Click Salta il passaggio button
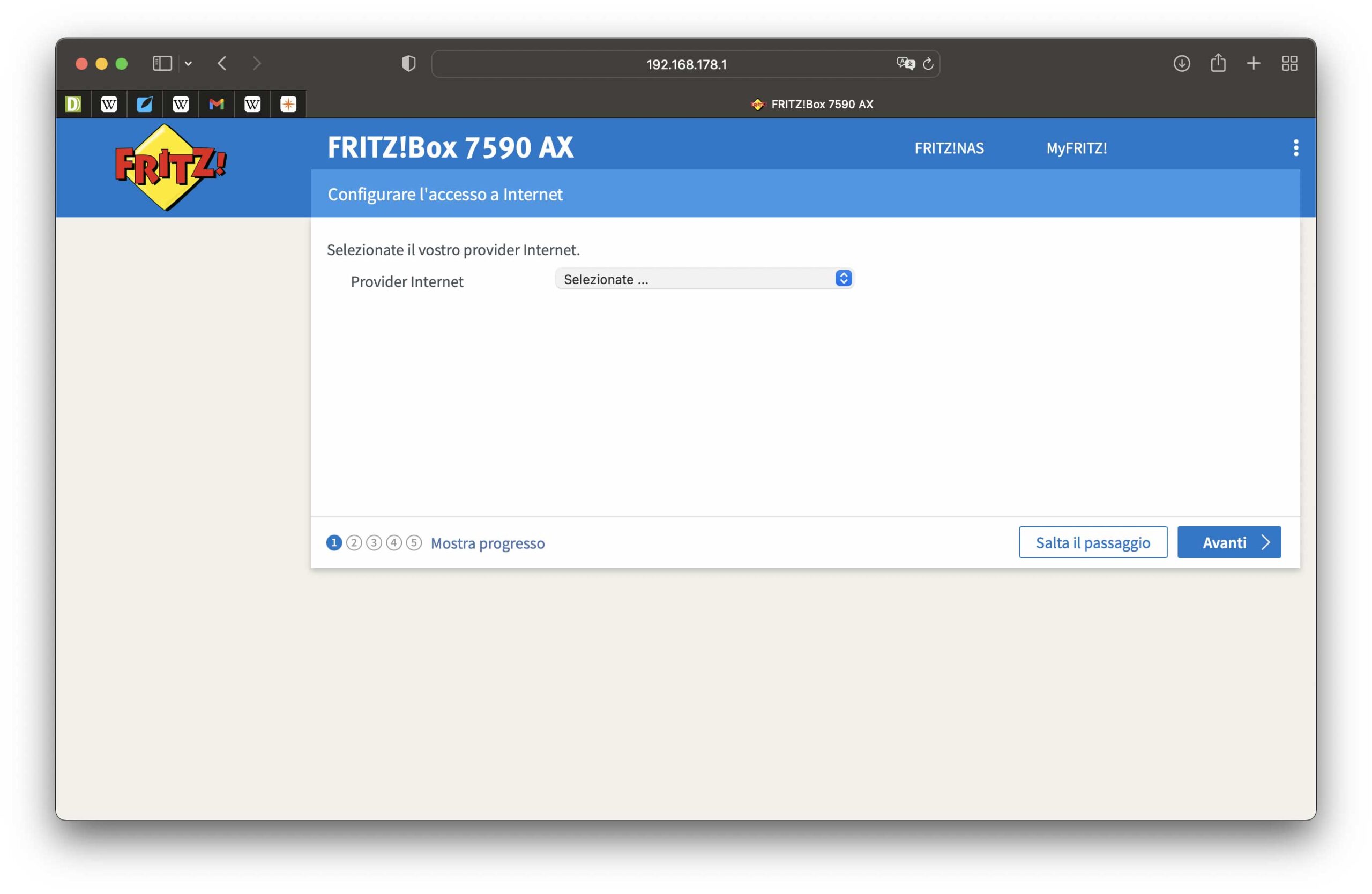 point(1092,542)
